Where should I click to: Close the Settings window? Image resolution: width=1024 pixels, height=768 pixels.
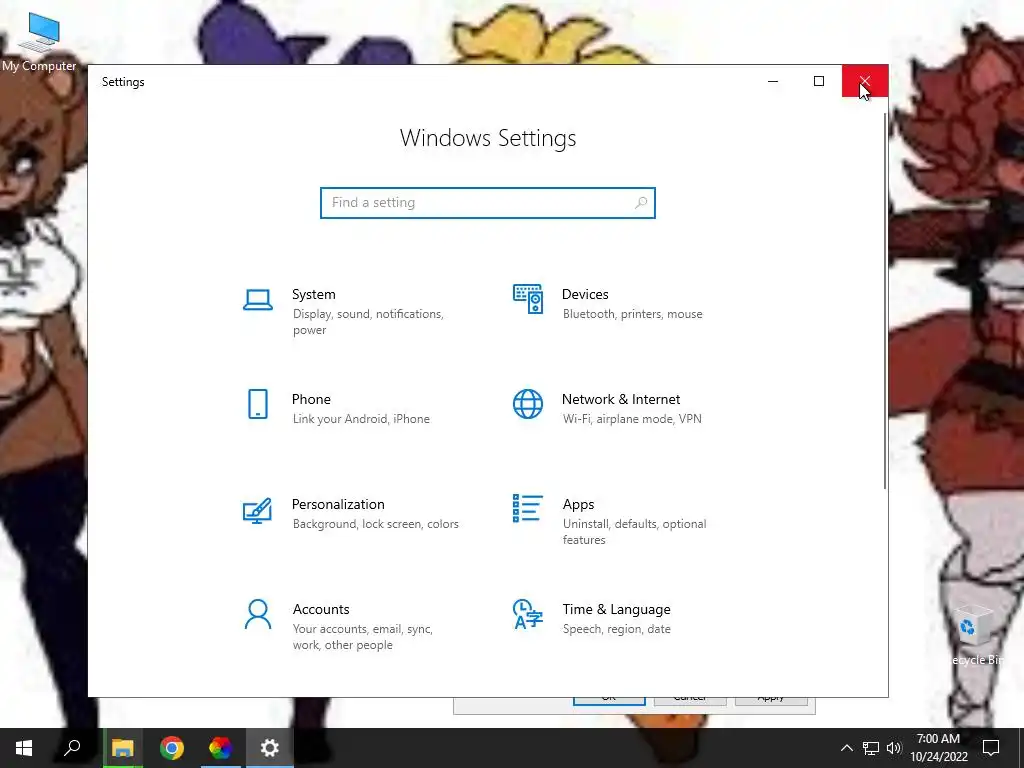(865, 81)
